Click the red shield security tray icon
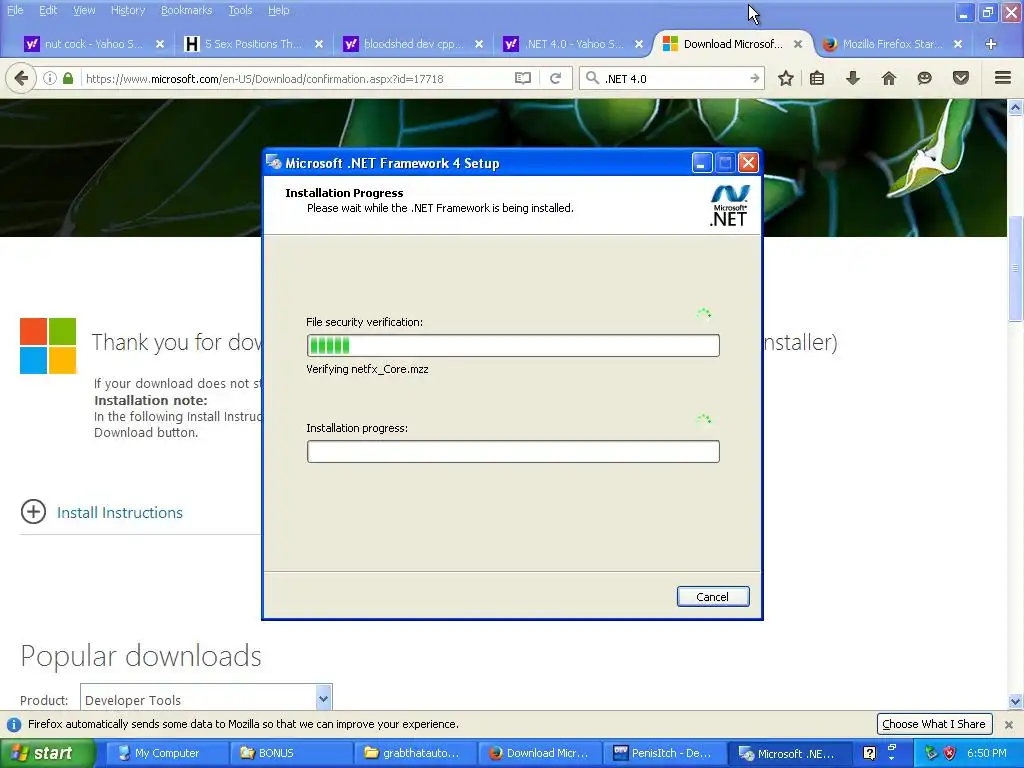This screenshot has width=1024, height=768. [950, 753]
